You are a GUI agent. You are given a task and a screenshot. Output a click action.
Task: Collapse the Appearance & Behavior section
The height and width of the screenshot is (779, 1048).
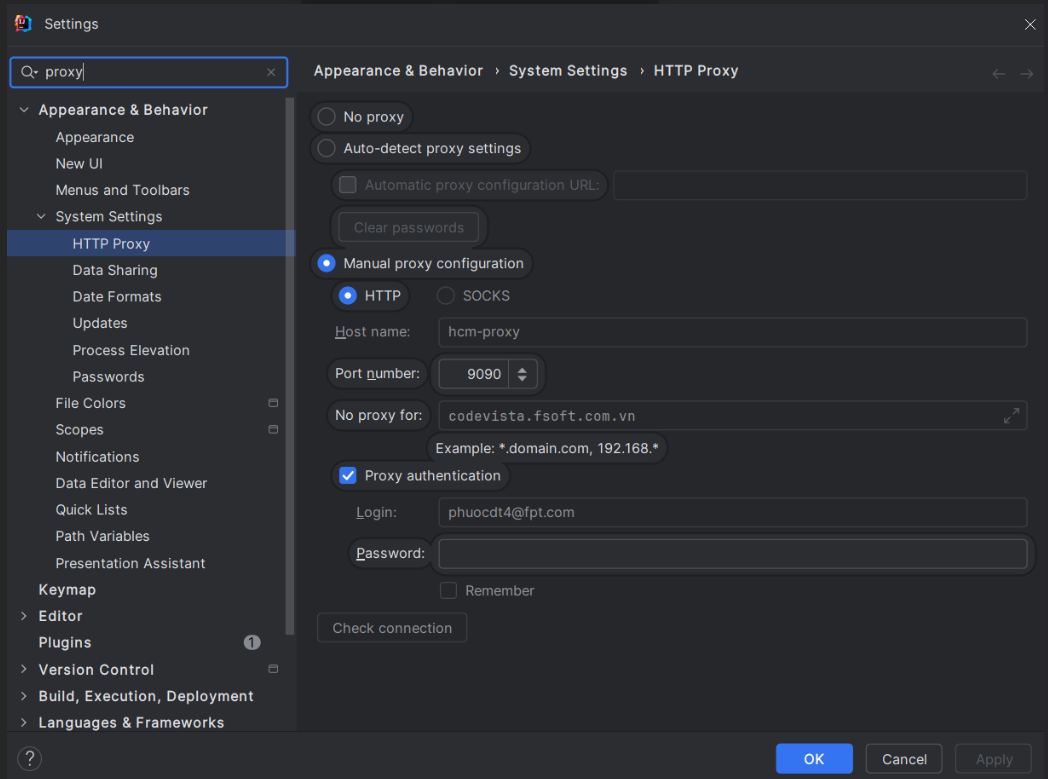click(24, 110)
